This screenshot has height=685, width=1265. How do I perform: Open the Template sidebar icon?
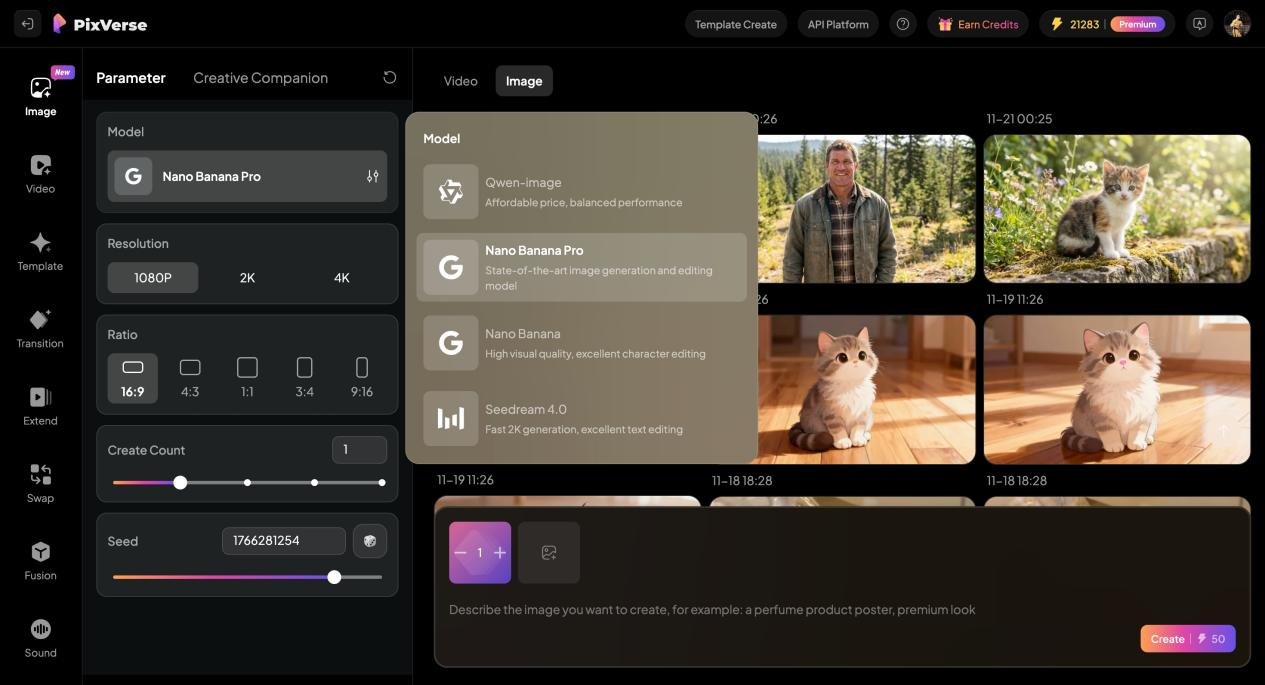click(x=40, y=251)
